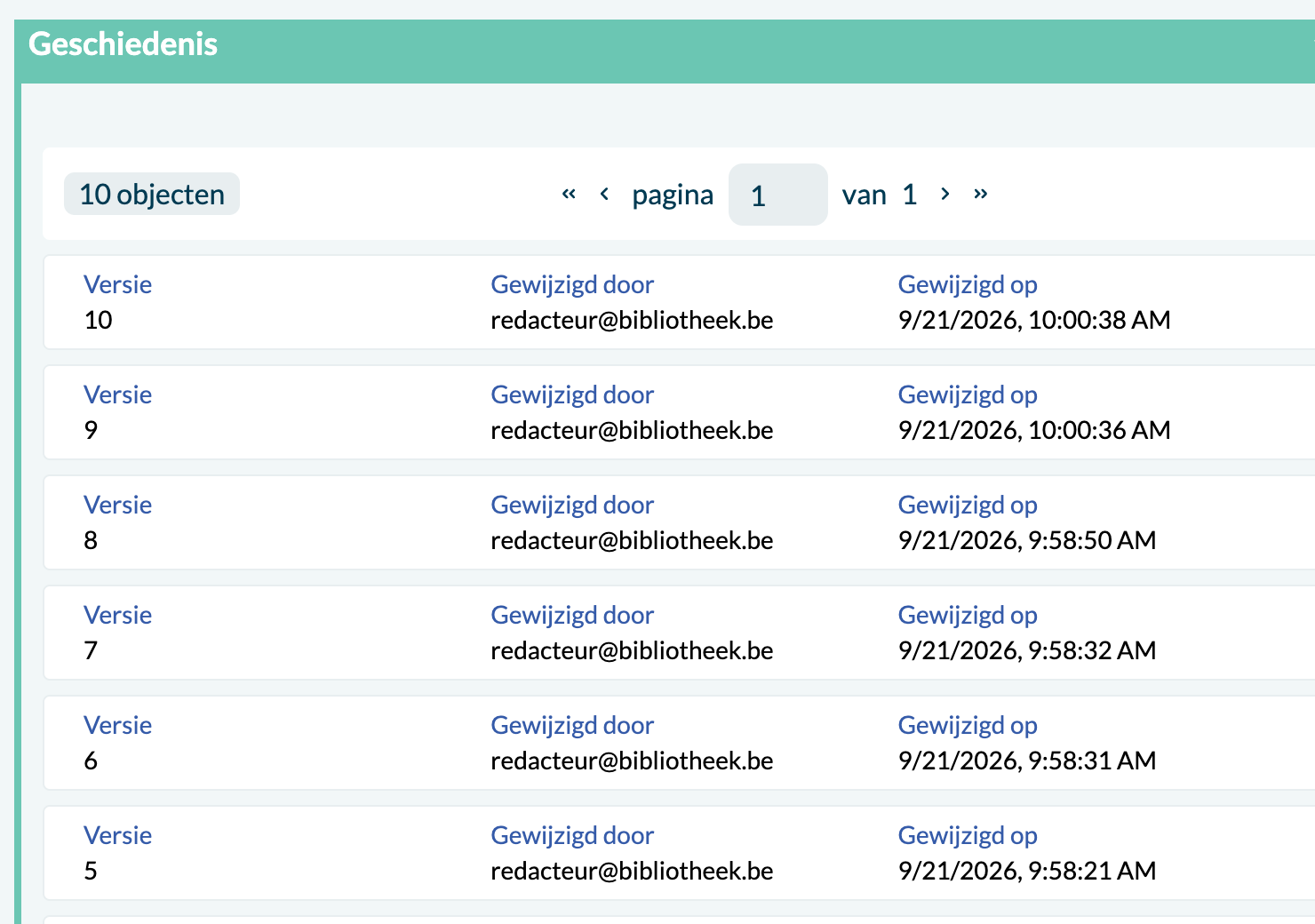This screenshot has height=924, width=1315.
Task: Click 'Versie' label above version 10
Action: [x=117, y=284]
